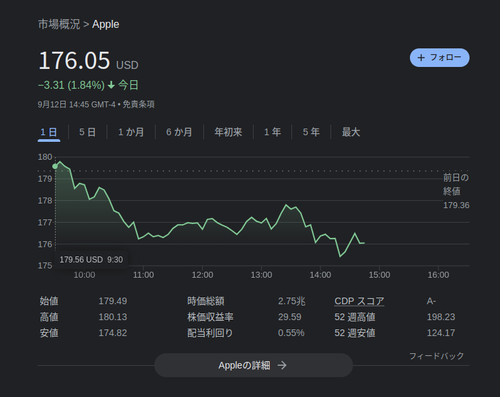Open the CDP スコア link
The width and height of the screenshot is (500, 397).
point(359,301)
